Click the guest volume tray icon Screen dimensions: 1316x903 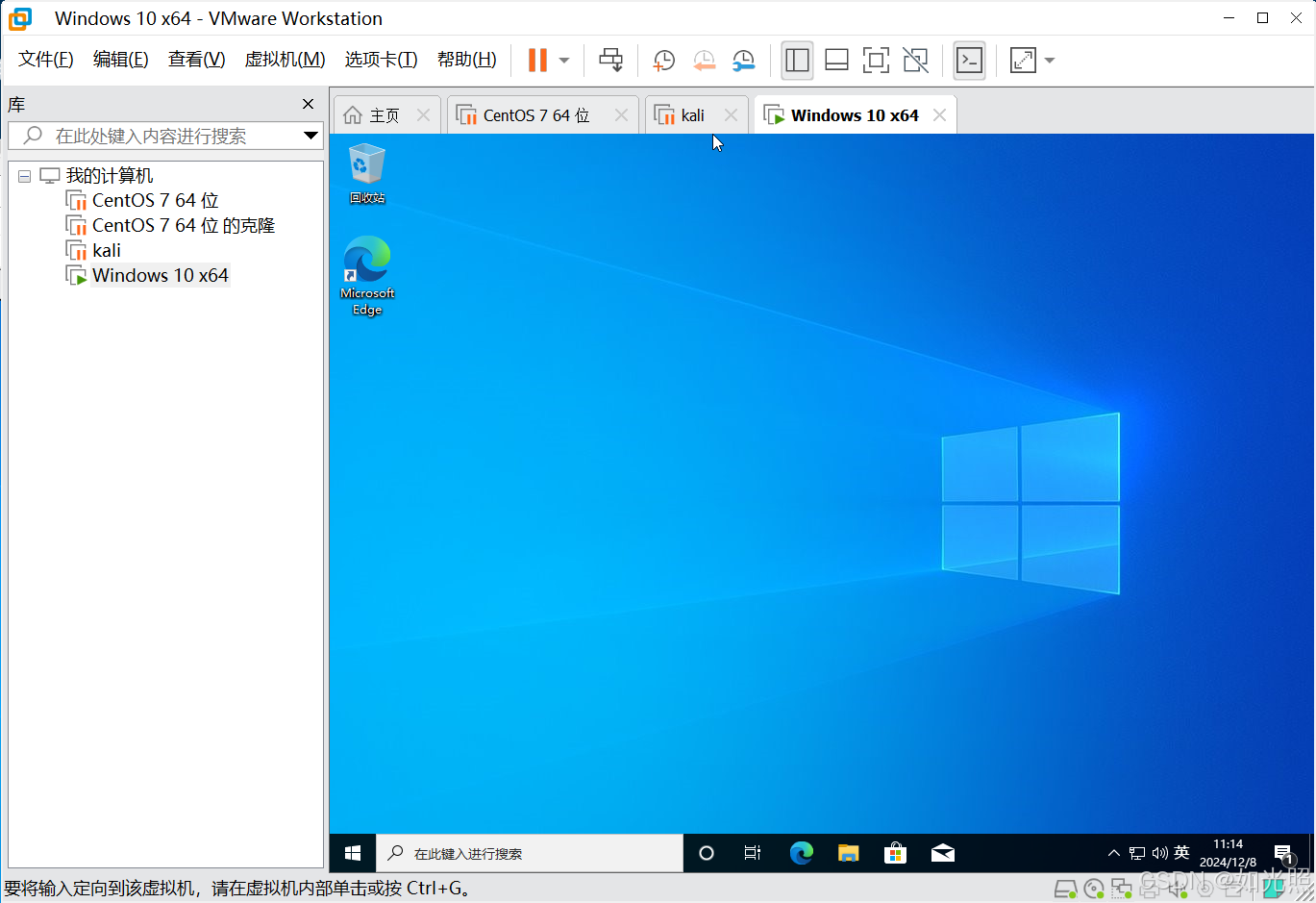click(1159, 853)
